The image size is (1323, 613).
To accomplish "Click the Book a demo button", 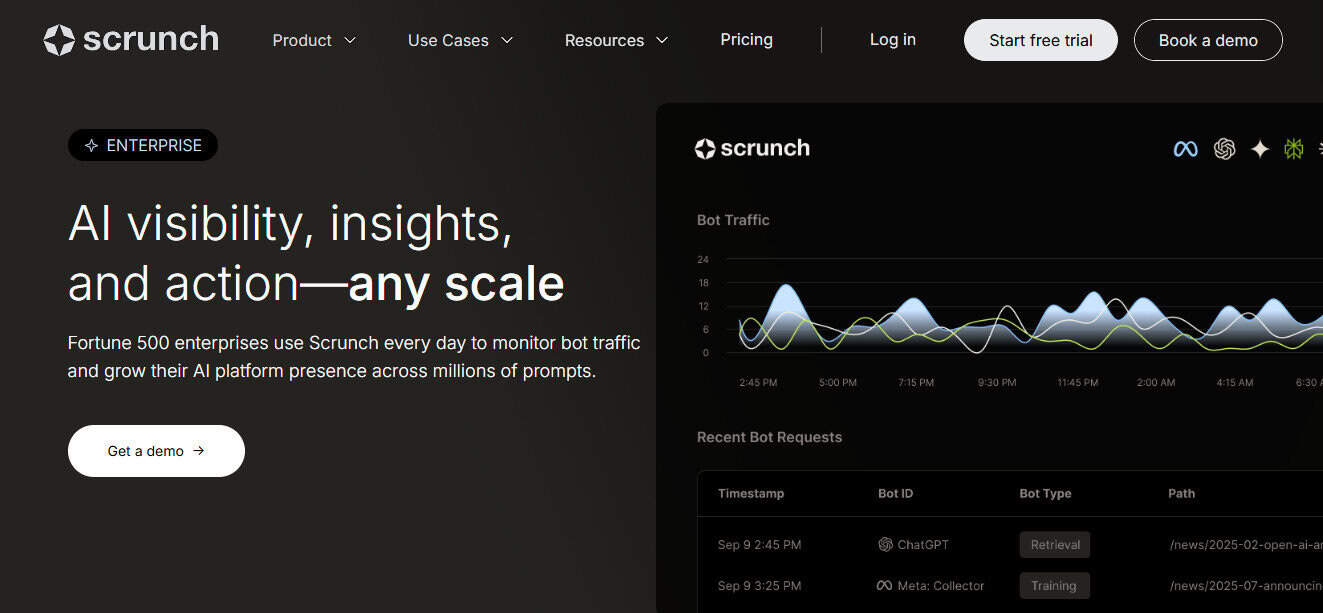I will [x=1207, y=40].
